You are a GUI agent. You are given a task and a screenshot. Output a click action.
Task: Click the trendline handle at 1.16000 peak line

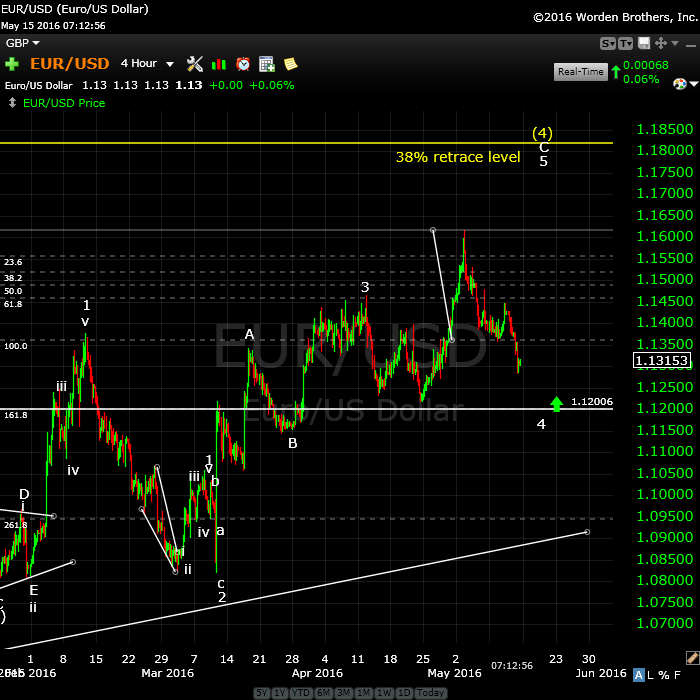433,230
